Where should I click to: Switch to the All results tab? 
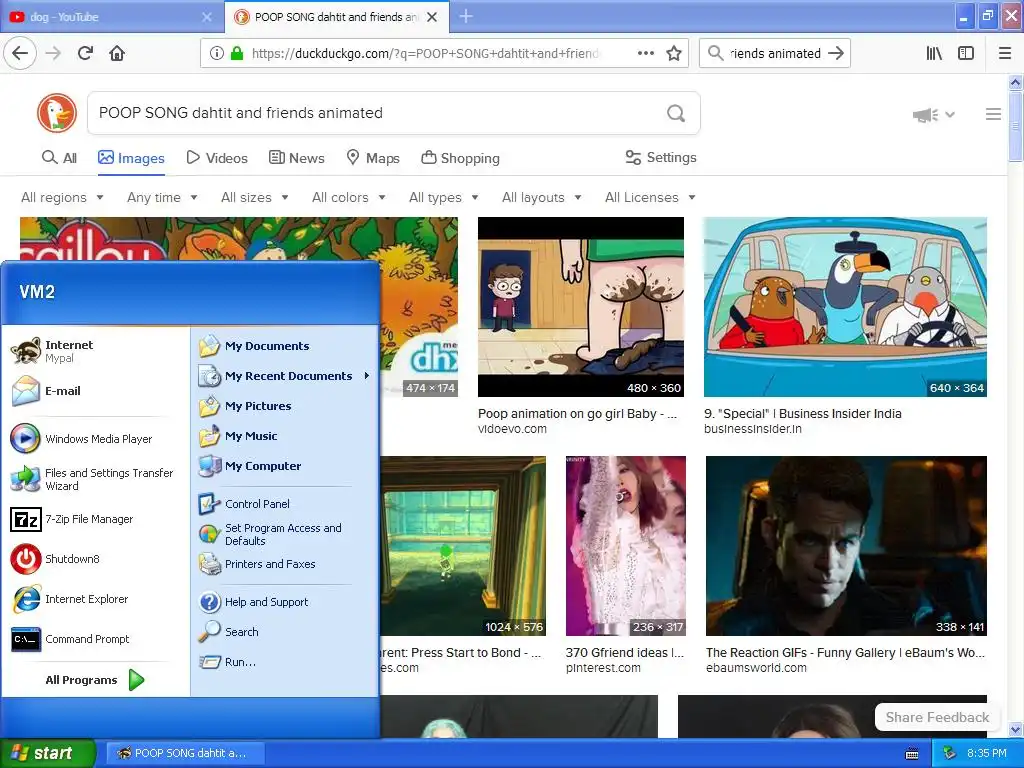(x=59, y=158)
